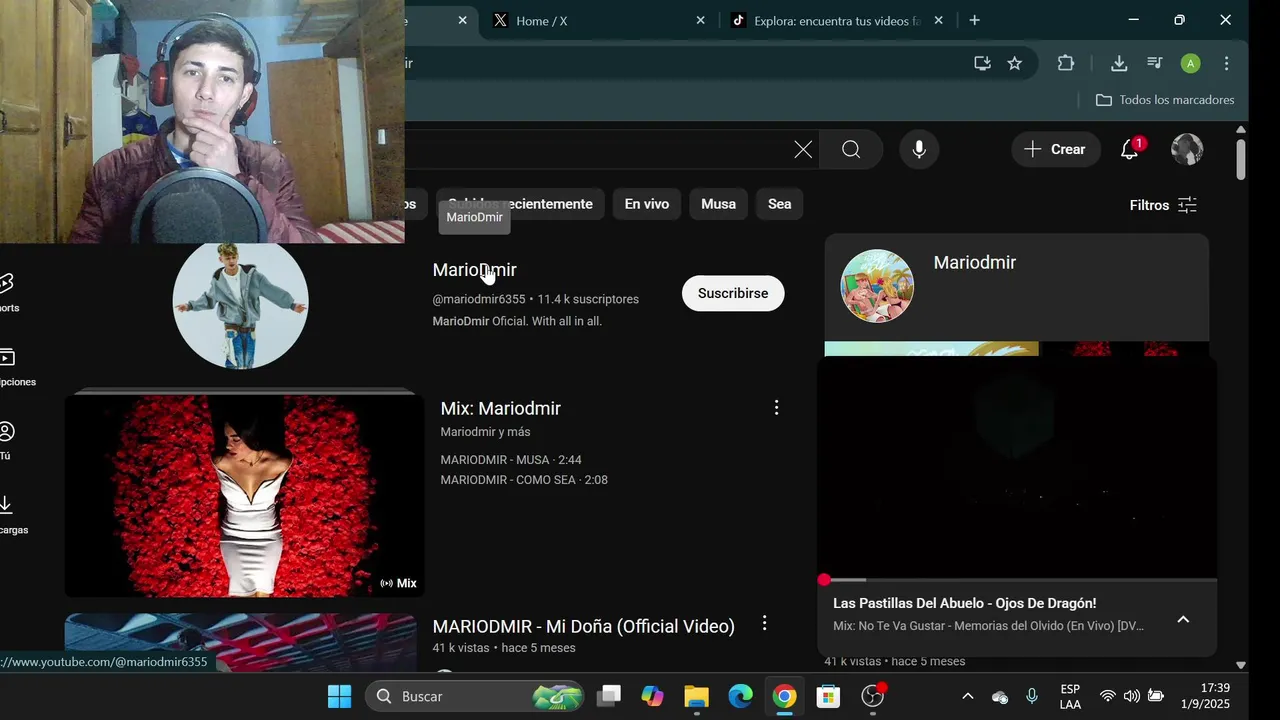
Task: Clear the YouTube search box with X
Action: (803, 150)
